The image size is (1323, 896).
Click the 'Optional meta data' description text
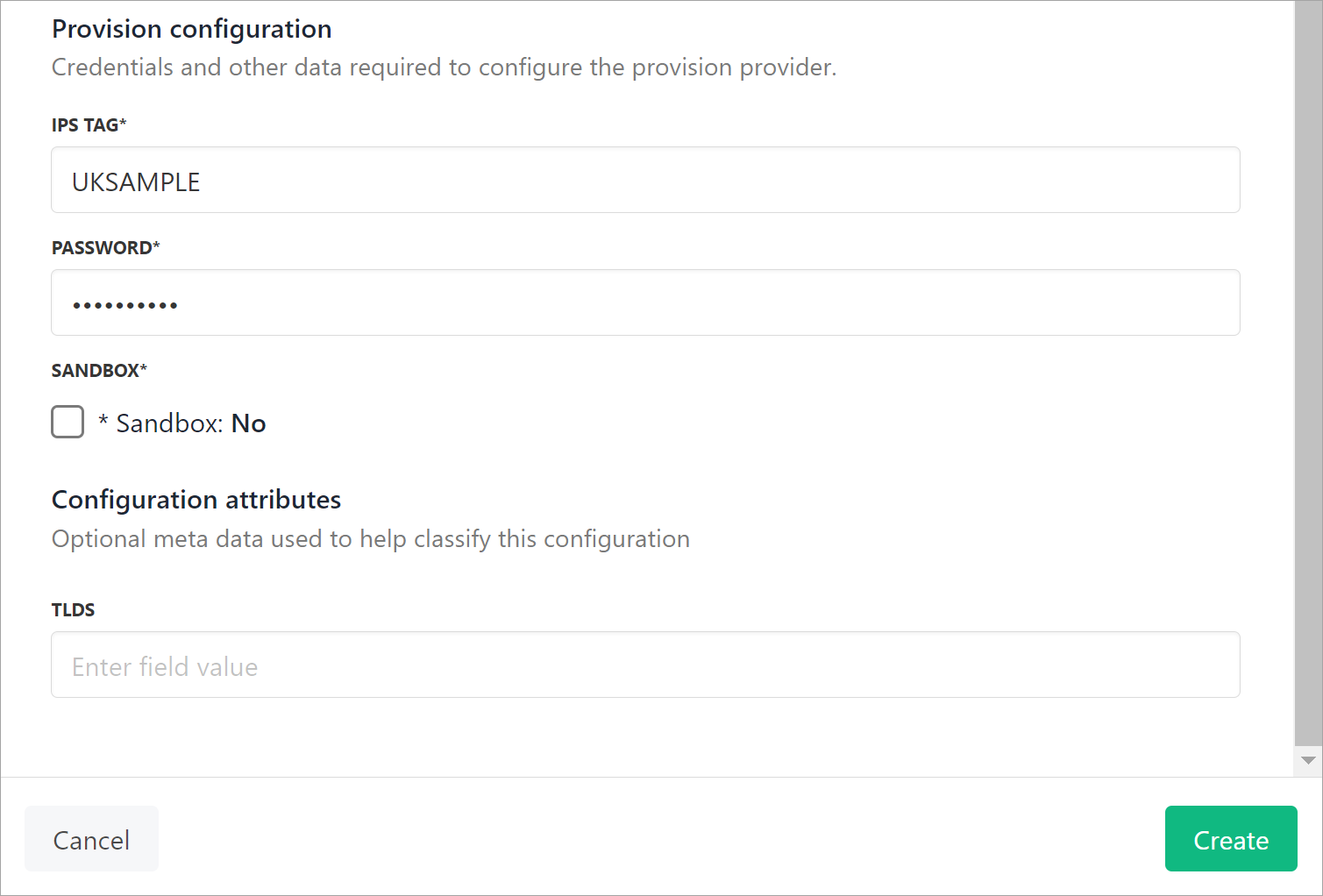(x=370, y=538)
